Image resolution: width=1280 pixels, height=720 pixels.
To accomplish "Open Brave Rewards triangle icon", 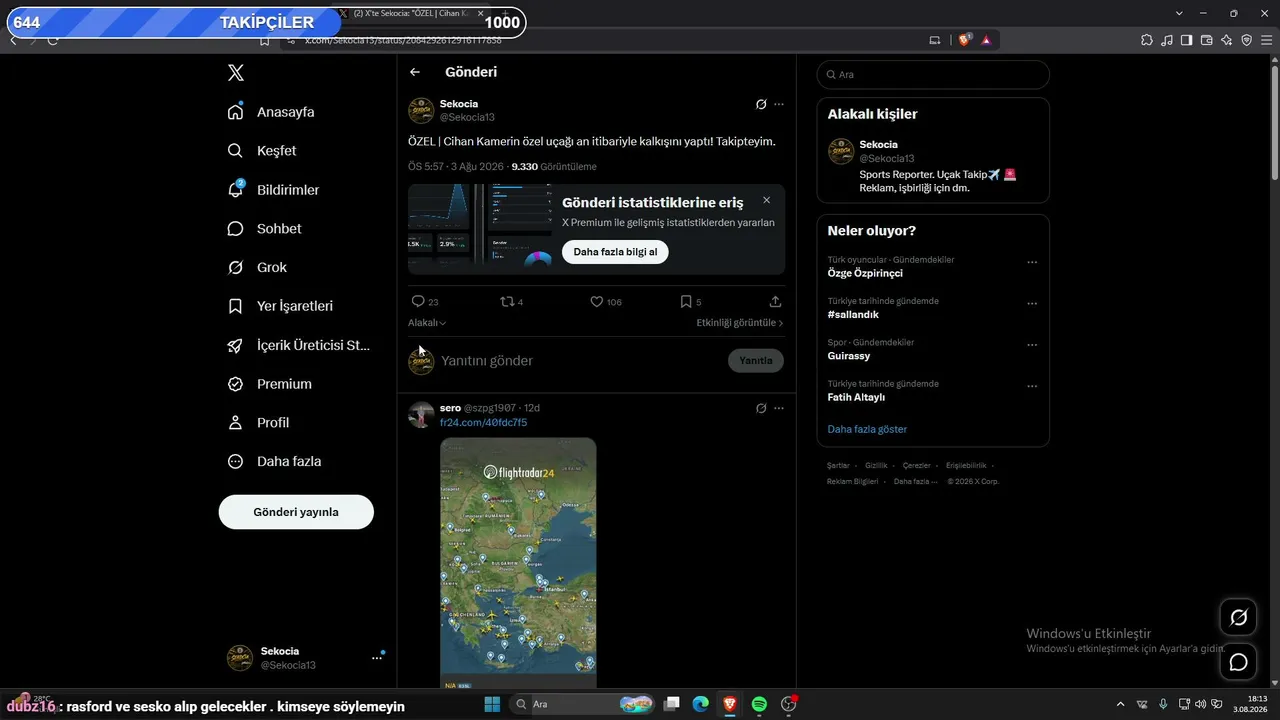I will (x=986, y=40).
